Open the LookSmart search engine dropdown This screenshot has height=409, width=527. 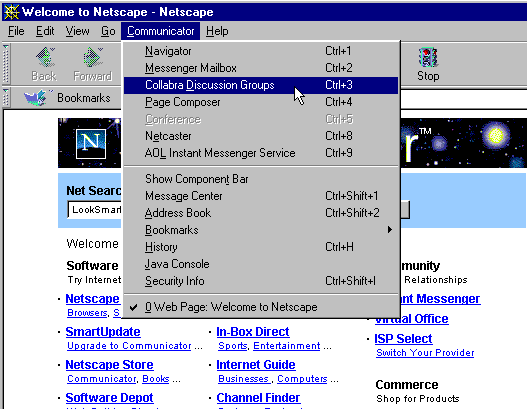95,210
